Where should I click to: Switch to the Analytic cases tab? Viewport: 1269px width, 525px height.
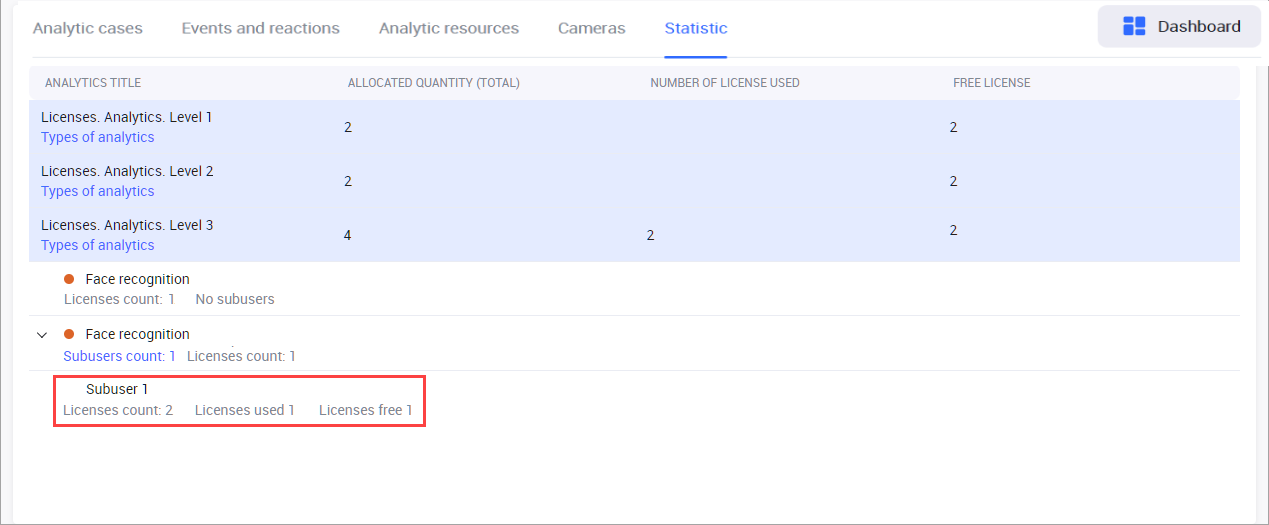88,28
